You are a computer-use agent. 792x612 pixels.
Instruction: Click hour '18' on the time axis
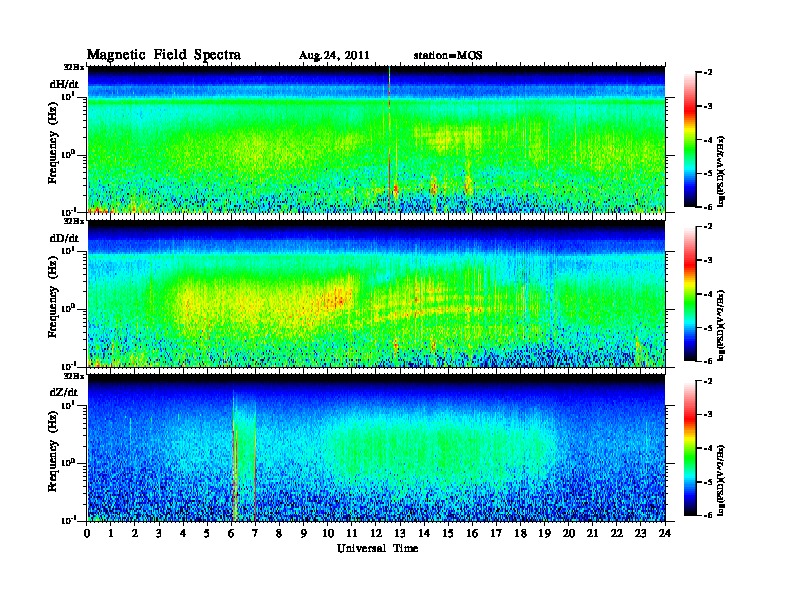[x=521, y=534]
